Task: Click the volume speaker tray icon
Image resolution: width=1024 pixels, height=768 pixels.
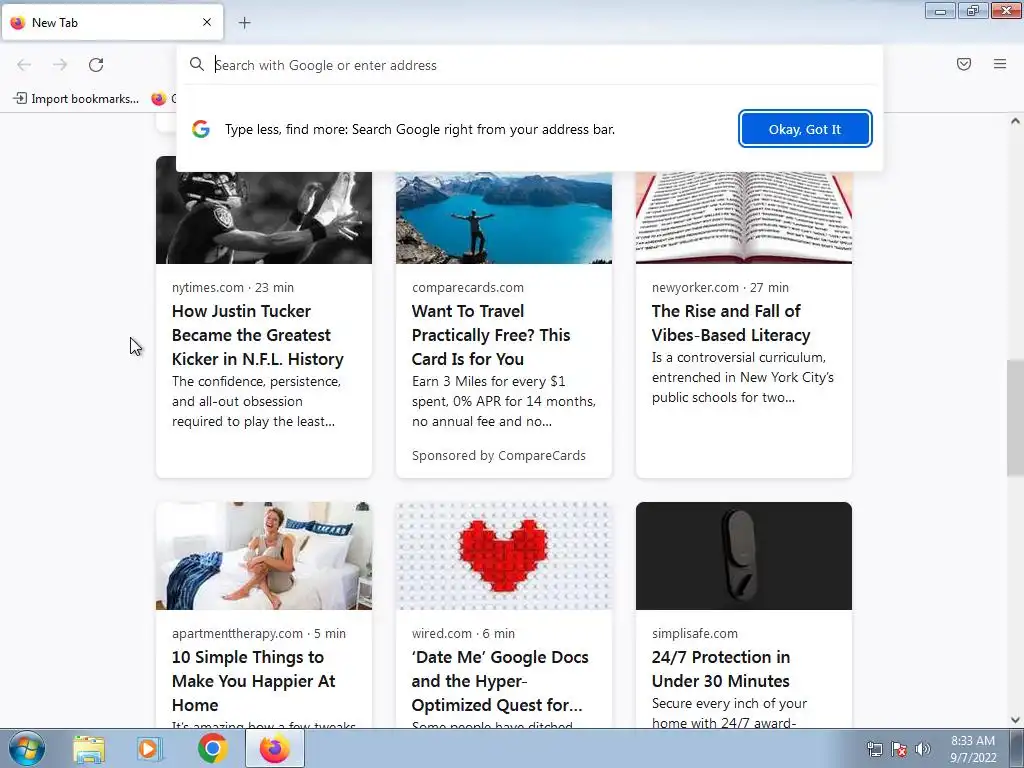Action: pyautogui.click(x=923, y=749)
